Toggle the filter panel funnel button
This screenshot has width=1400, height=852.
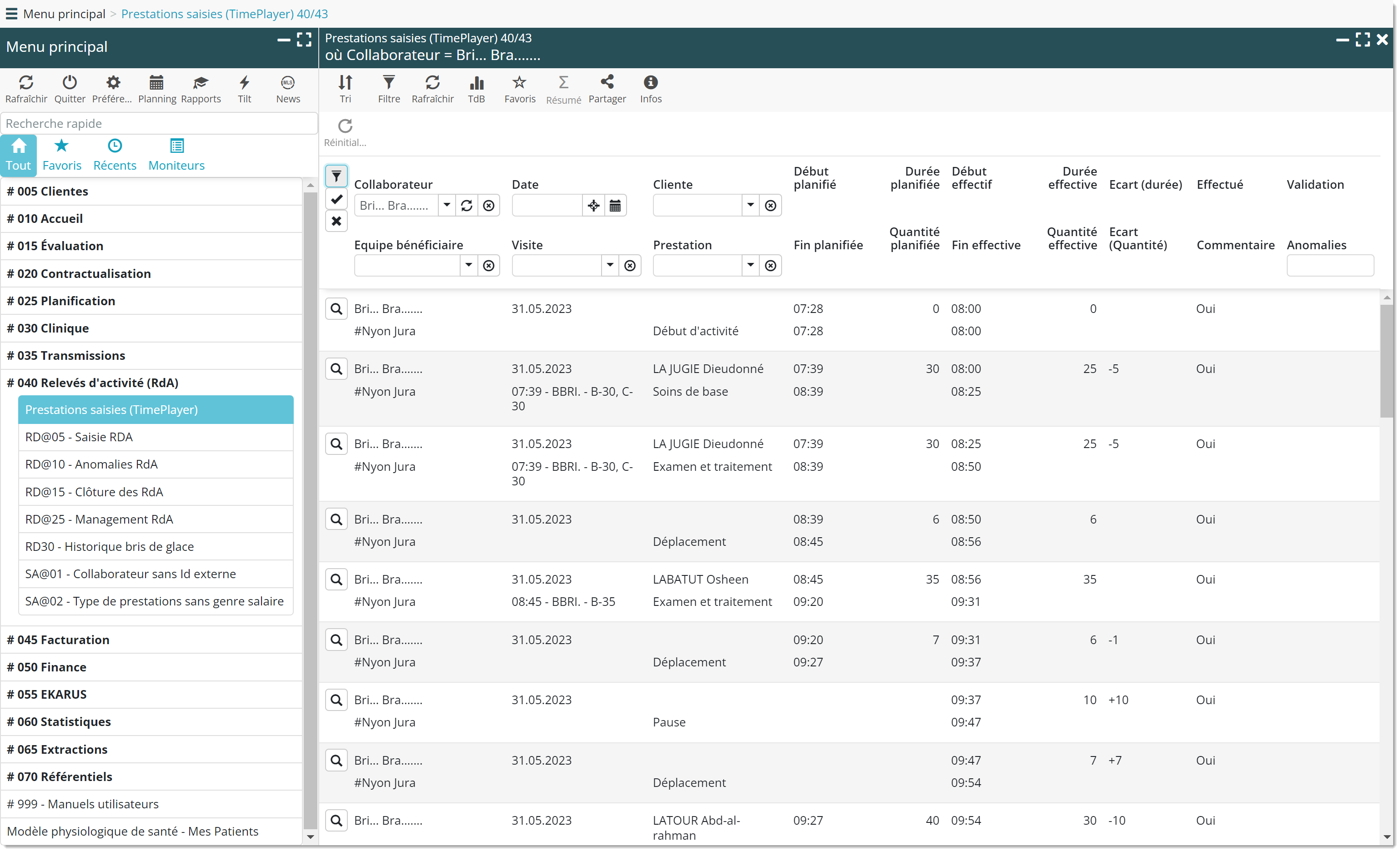[x=336, y=176]
